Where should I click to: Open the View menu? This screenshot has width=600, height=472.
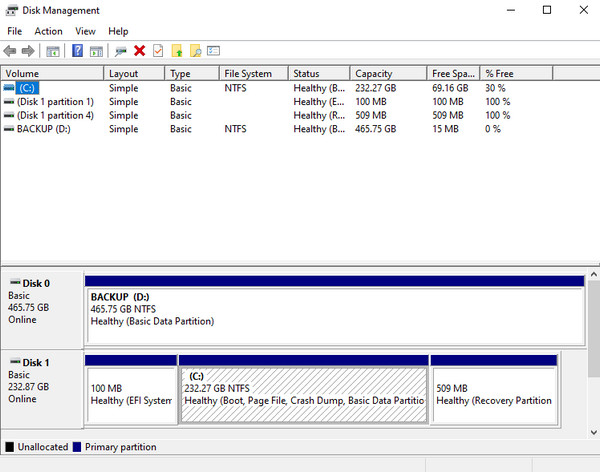coord(85,31)
